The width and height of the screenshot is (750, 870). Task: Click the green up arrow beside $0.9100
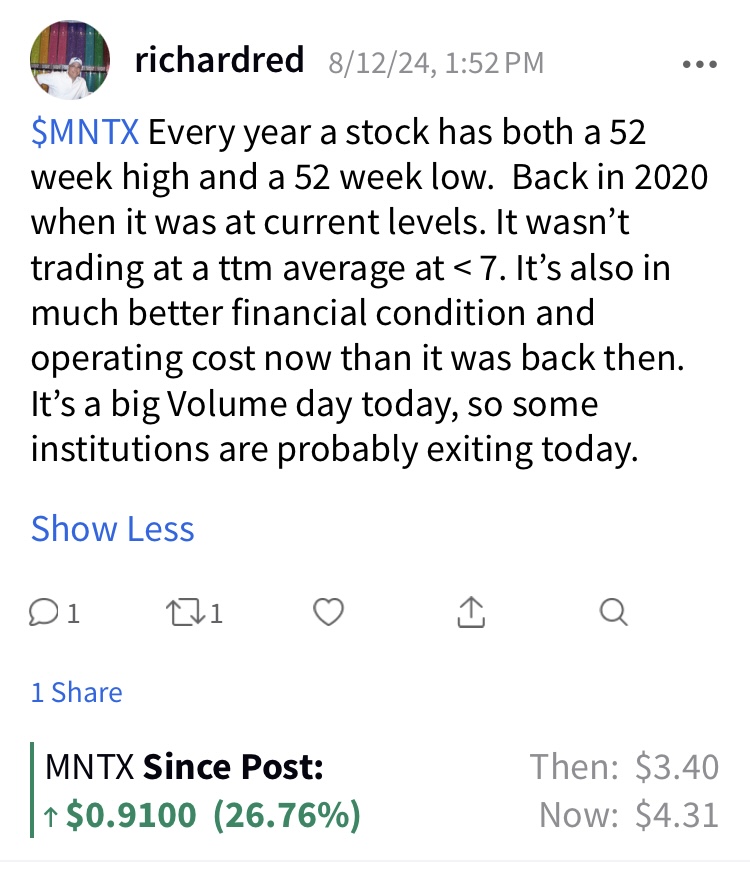pyautogui.click(x=52, y=817)
